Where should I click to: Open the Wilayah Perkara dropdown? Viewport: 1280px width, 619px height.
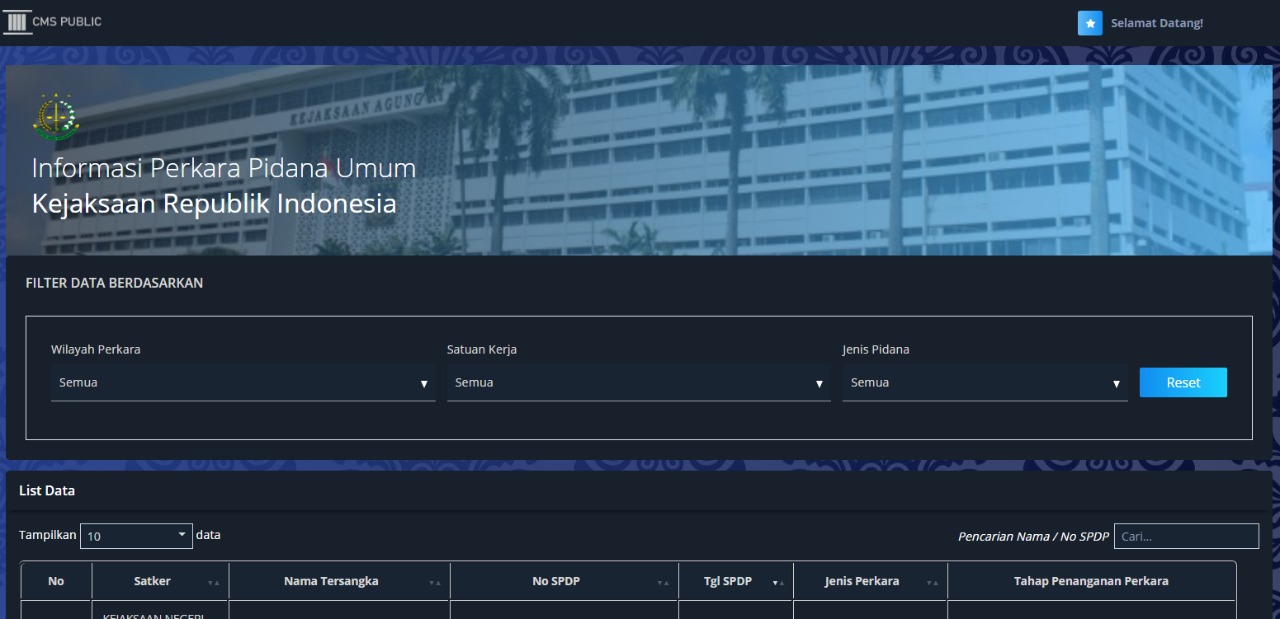[x=243, y=383]
